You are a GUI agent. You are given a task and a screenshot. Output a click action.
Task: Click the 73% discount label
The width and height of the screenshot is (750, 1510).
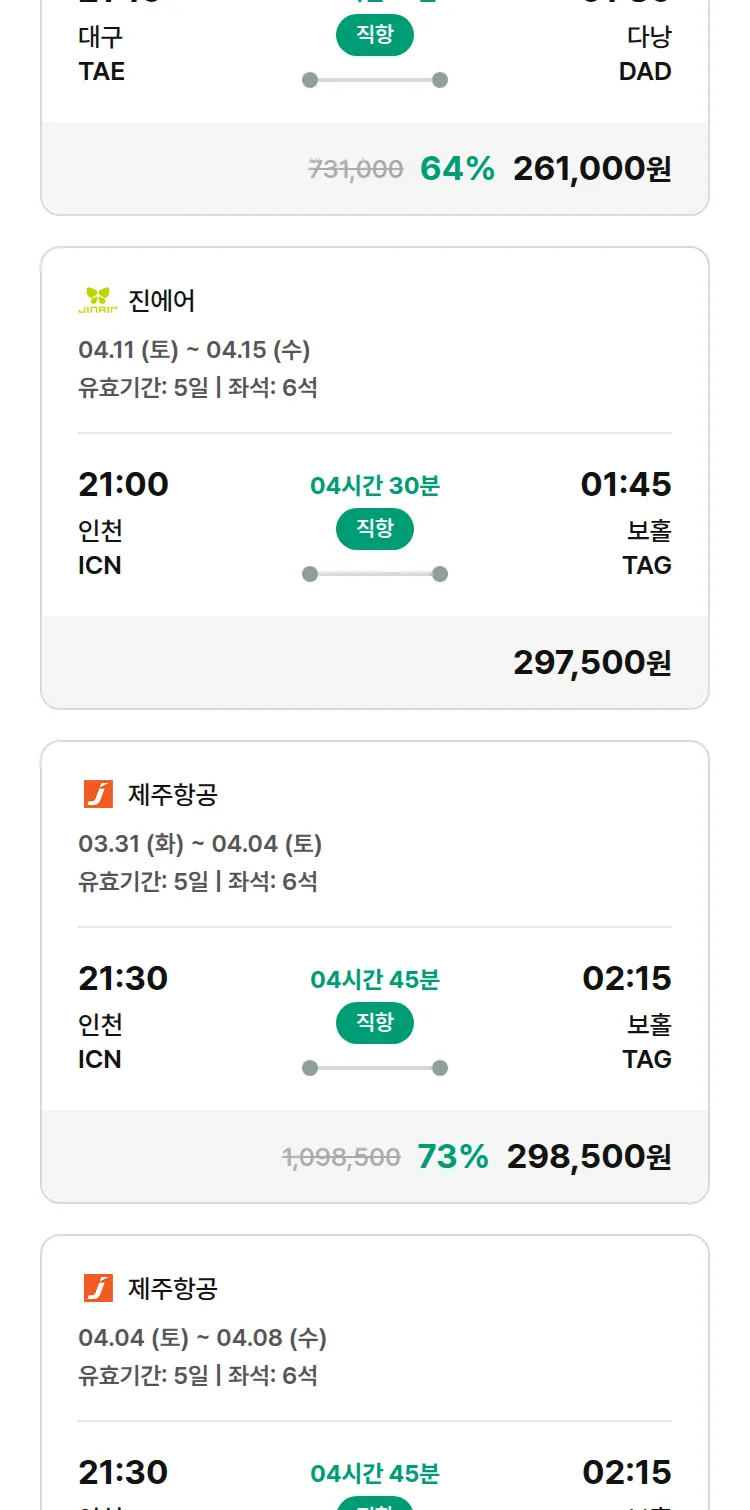(x=453, y=1157)
